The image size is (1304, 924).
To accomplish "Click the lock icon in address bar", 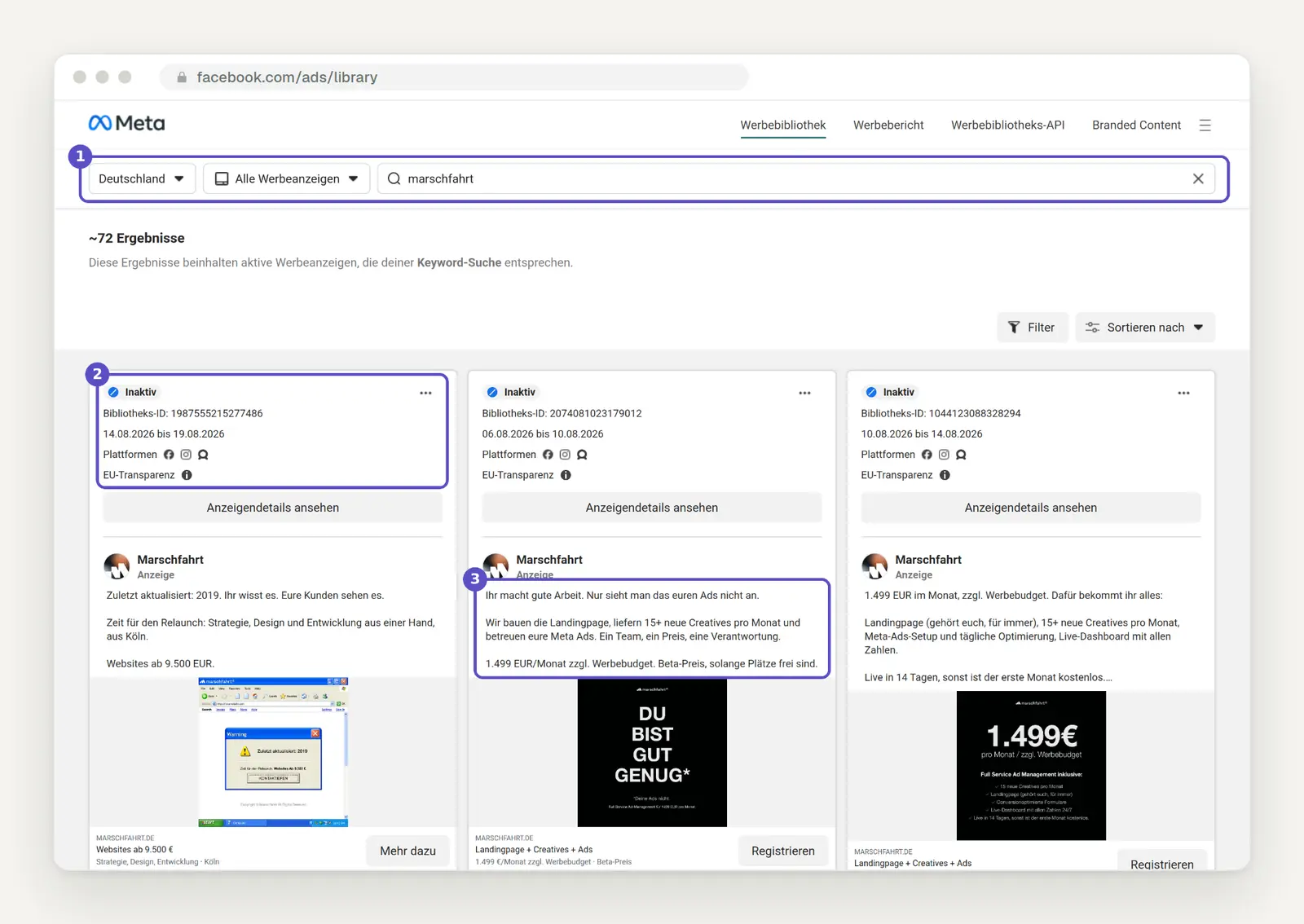I will point(182,77).
